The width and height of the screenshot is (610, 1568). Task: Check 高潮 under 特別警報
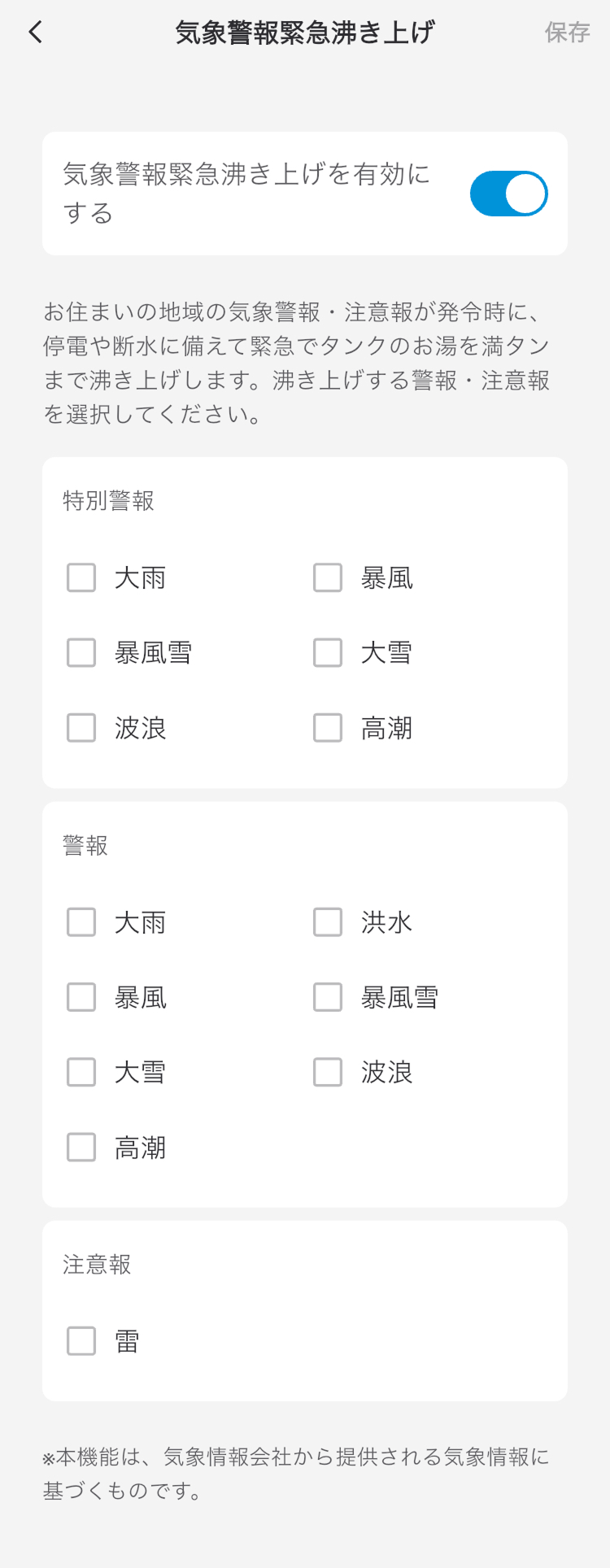(328, 728)
